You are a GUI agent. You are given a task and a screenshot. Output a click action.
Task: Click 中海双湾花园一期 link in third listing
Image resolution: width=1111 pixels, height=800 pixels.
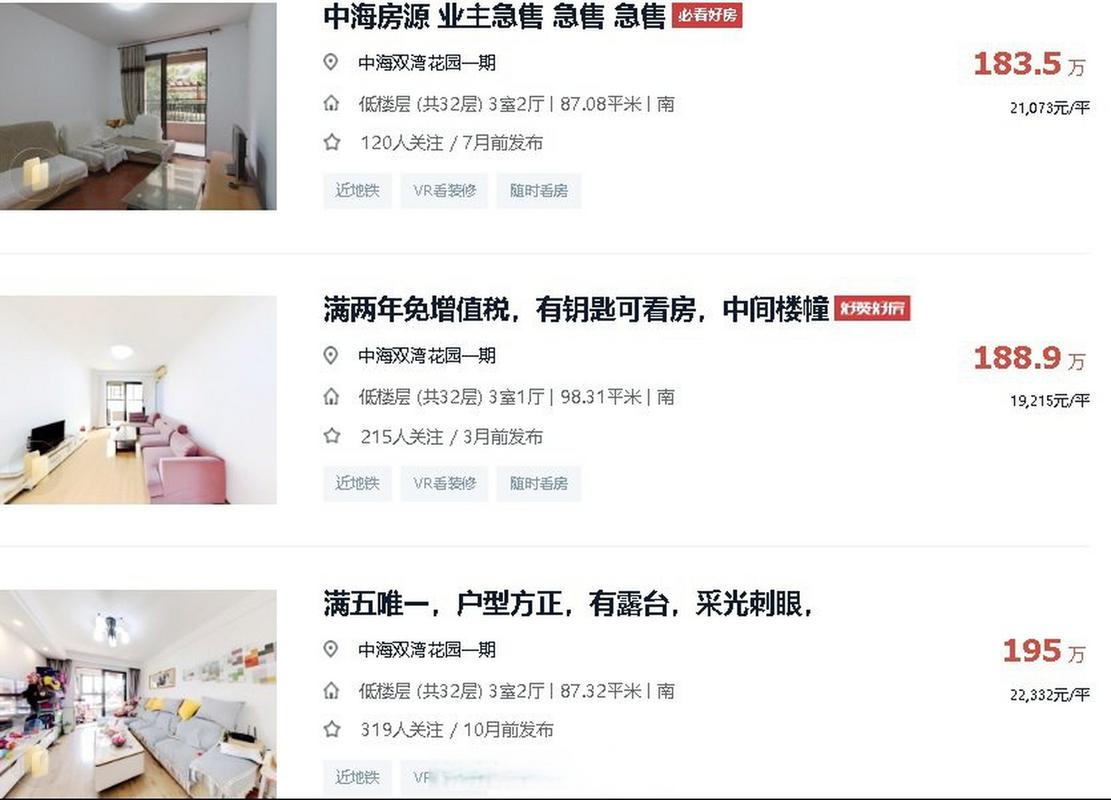427,649
